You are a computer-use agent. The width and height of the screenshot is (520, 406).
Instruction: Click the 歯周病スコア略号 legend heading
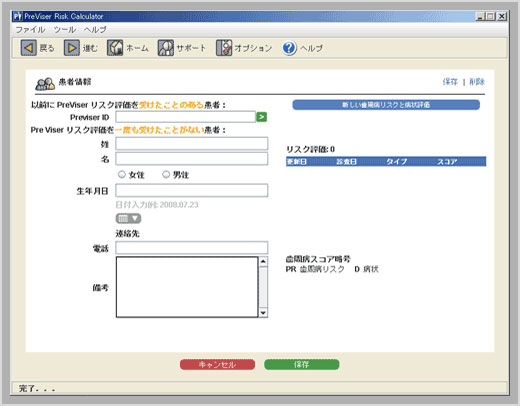click(x=318, y=259)
